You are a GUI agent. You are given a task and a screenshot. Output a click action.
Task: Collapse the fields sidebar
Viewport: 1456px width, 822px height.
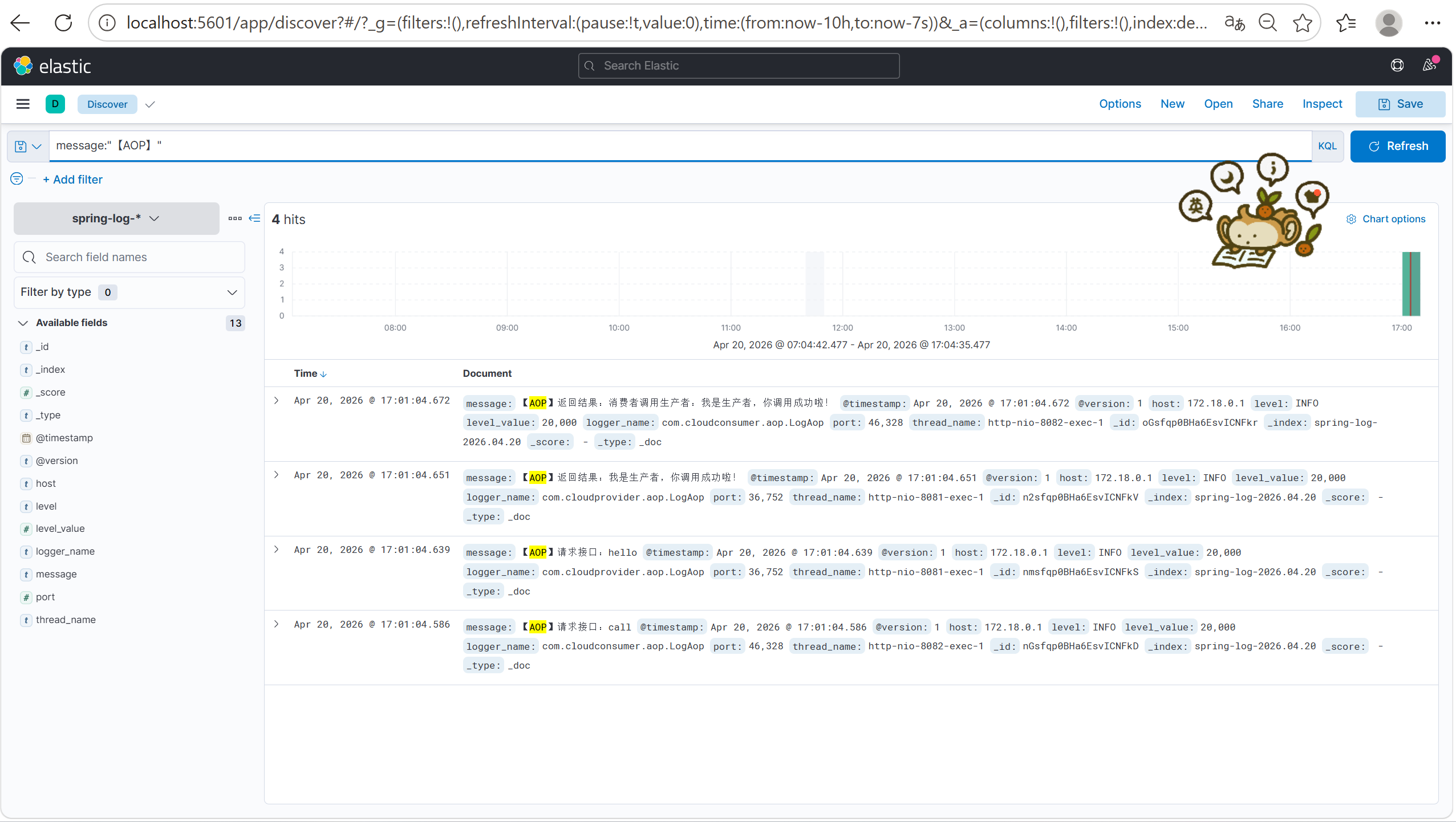coord(254,218)
